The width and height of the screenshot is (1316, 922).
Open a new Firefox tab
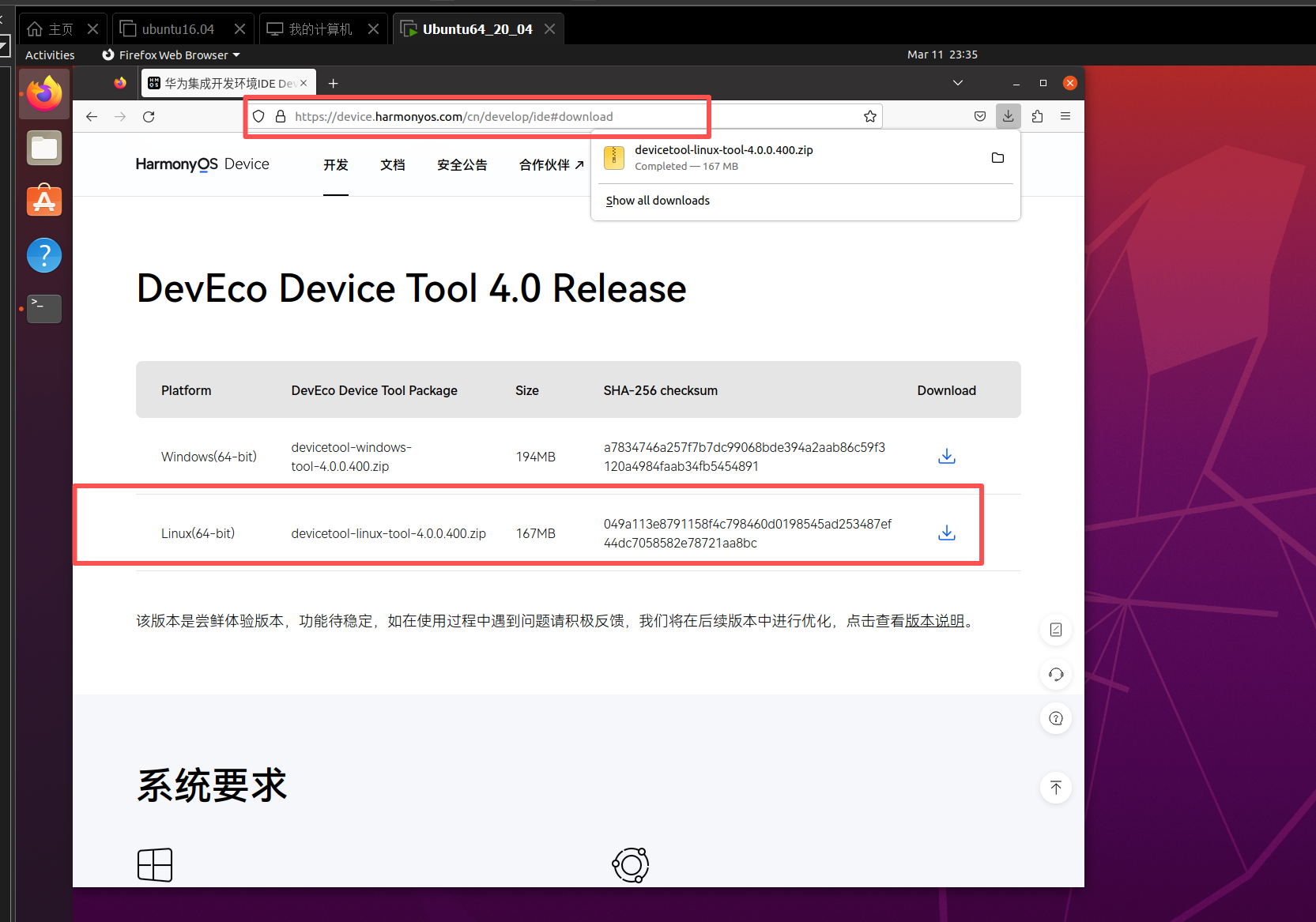coord(334,83)
